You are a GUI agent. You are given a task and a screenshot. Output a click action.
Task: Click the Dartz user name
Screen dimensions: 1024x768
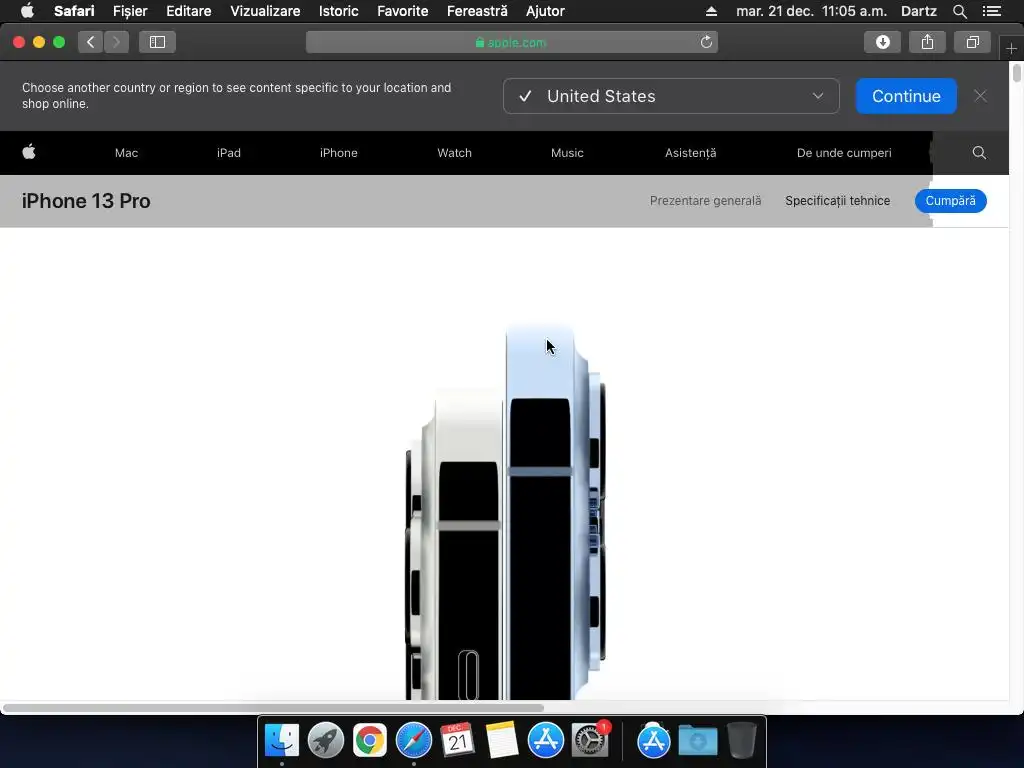[x=918, y=11]
